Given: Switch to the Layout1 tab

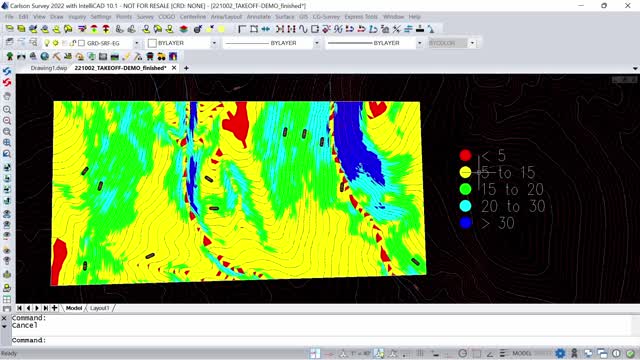Looking at the screenshot, I should 100,308.
